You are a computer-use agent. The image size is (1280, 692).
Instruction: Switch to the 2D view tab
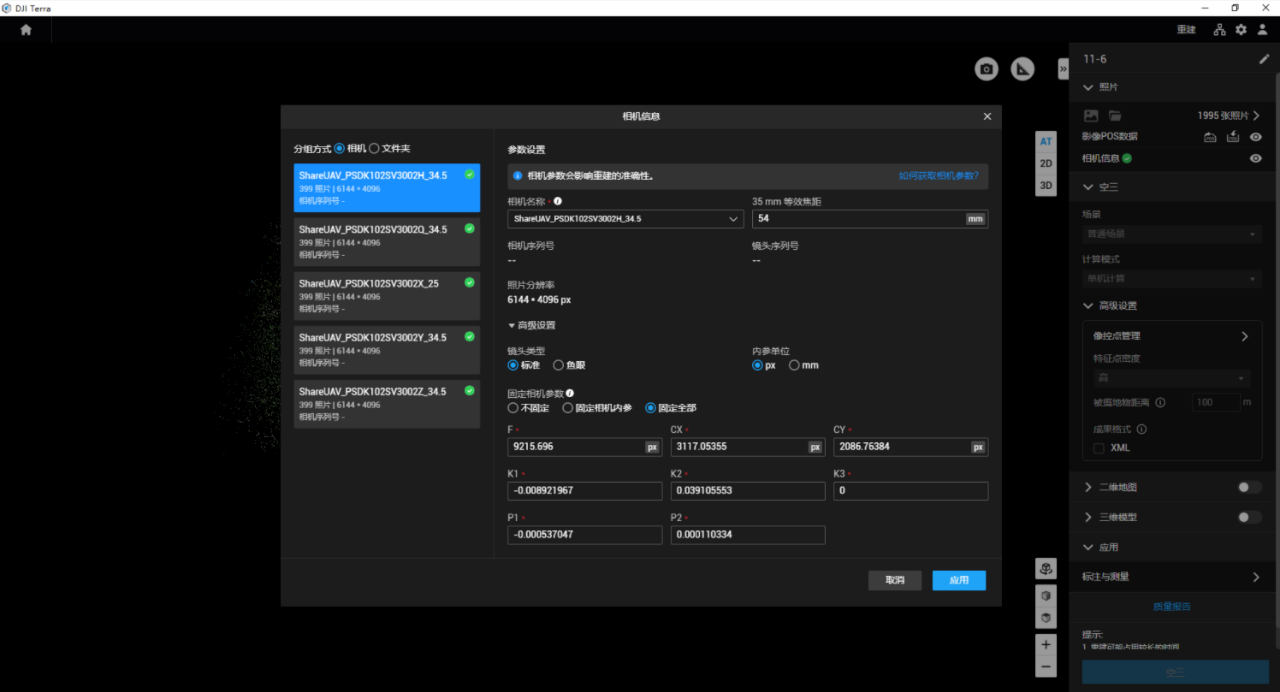[x=1046, y=163]
